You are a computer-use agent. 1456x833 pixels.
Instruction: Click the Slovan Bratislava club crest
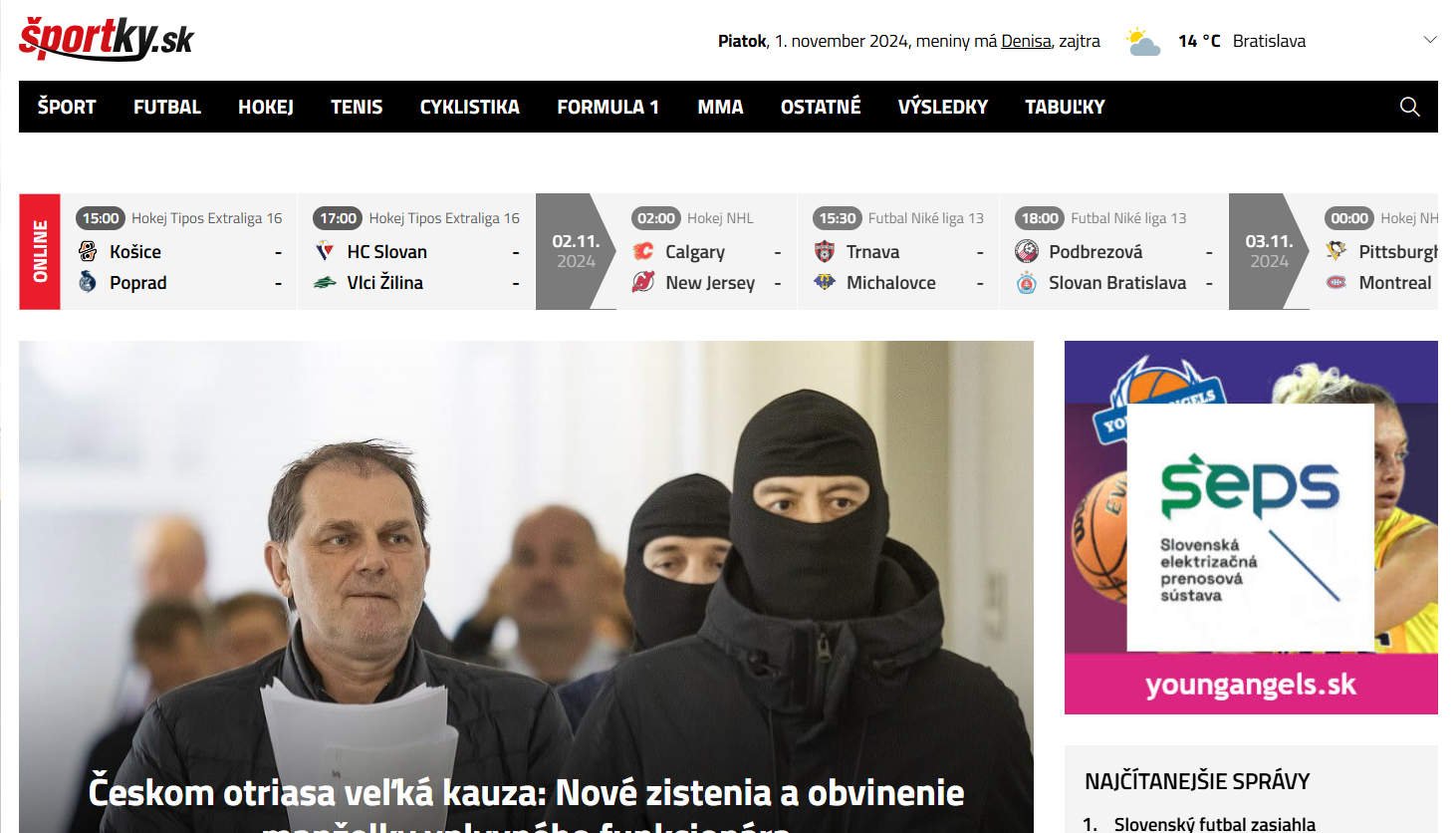click(1027, 283)
